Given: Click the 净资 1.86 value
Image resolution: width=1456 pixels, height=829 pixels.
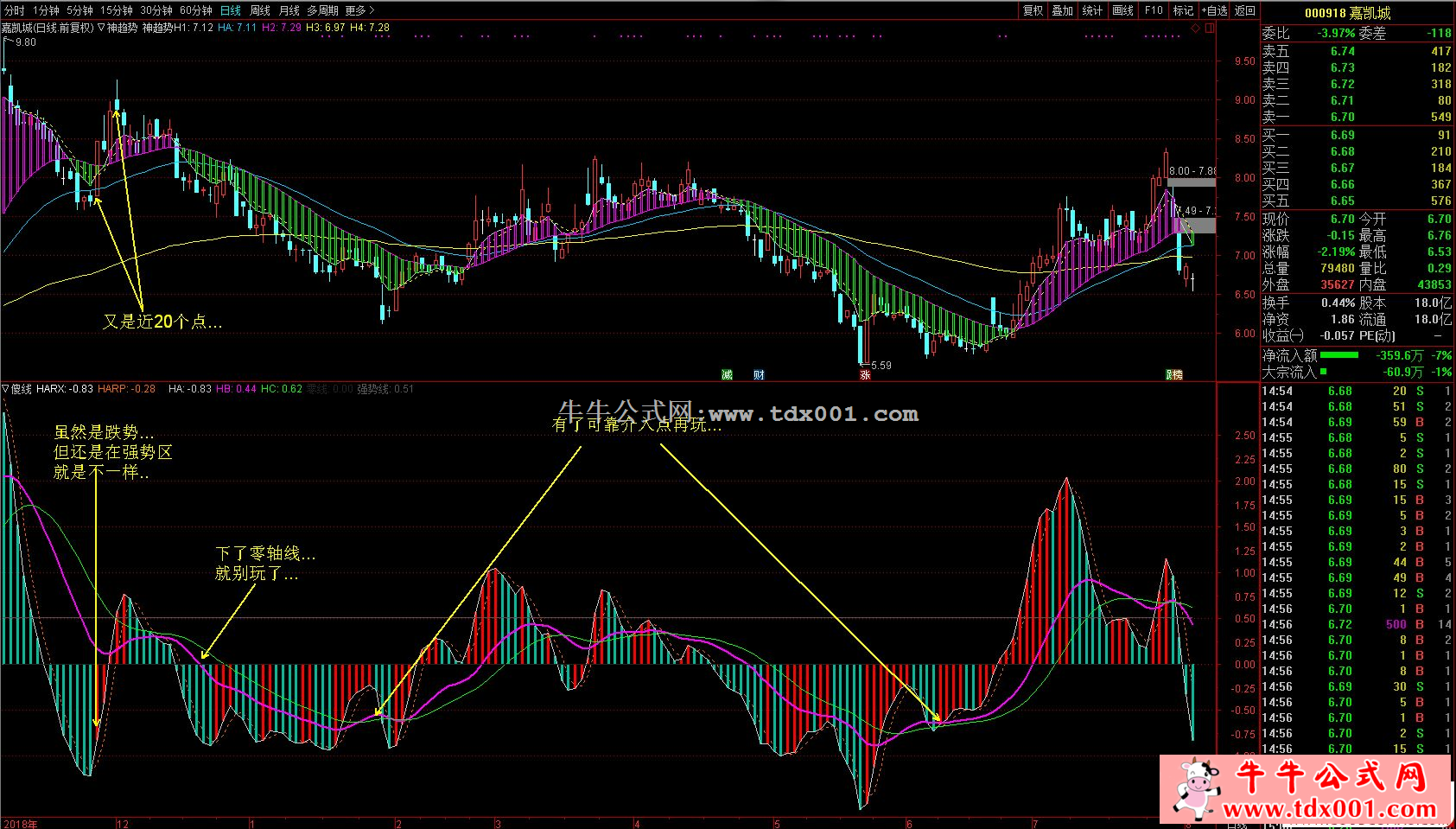Looking at the screenshot, I should (x=1343, y=320).
